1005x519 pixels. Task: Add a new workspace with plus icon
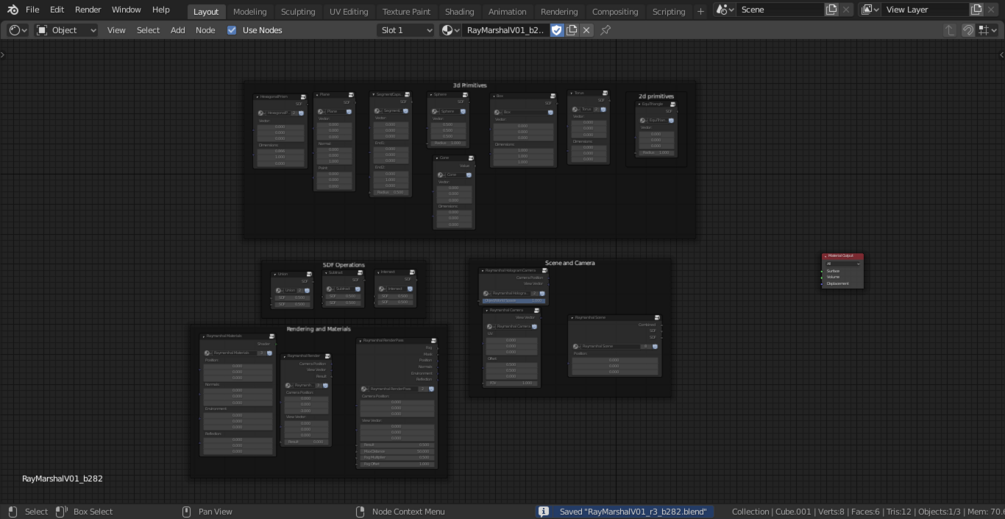(x=700, y=12)
